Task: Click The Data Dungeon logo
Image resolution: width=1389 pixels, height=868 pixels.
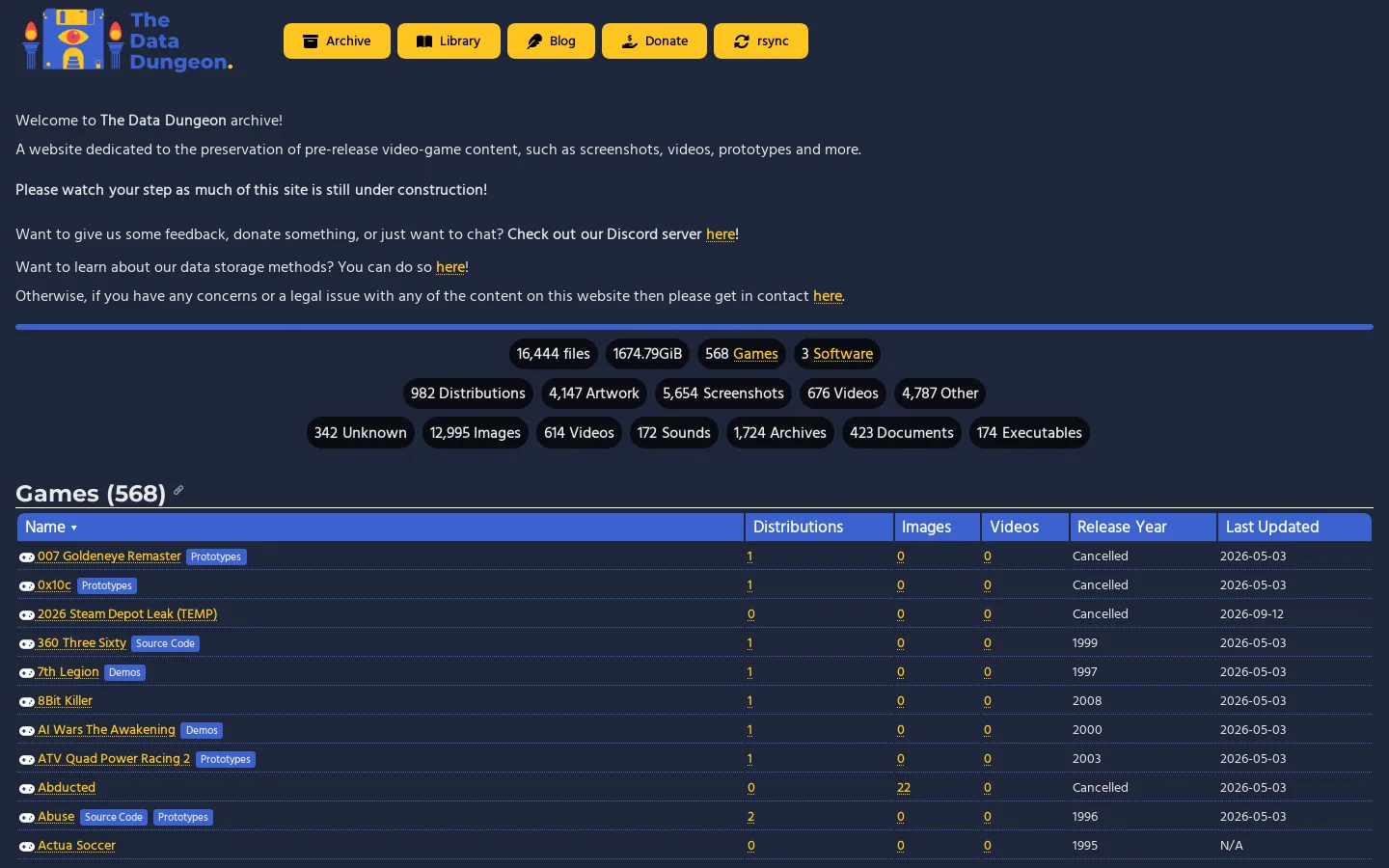Action: pyautogui.click(x=126, y=41)
